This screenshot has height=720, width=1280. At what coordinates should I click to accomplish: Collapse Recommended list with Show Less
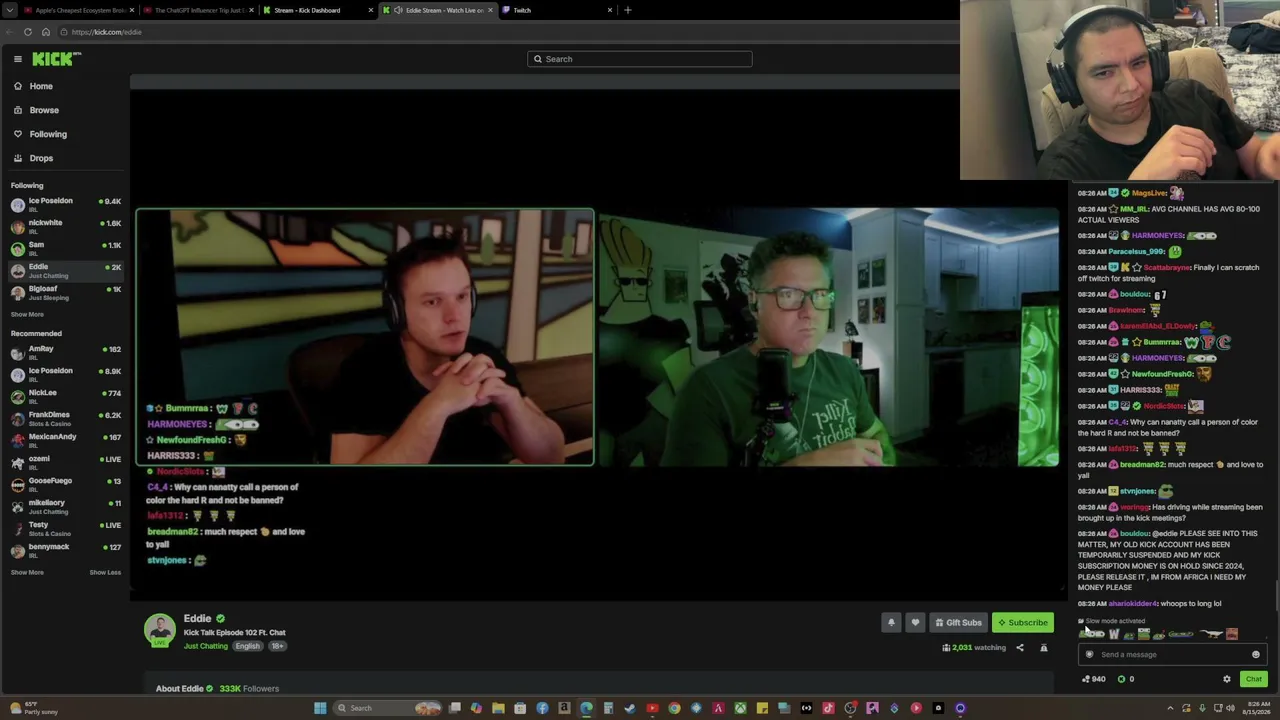(x=105, y=572)
